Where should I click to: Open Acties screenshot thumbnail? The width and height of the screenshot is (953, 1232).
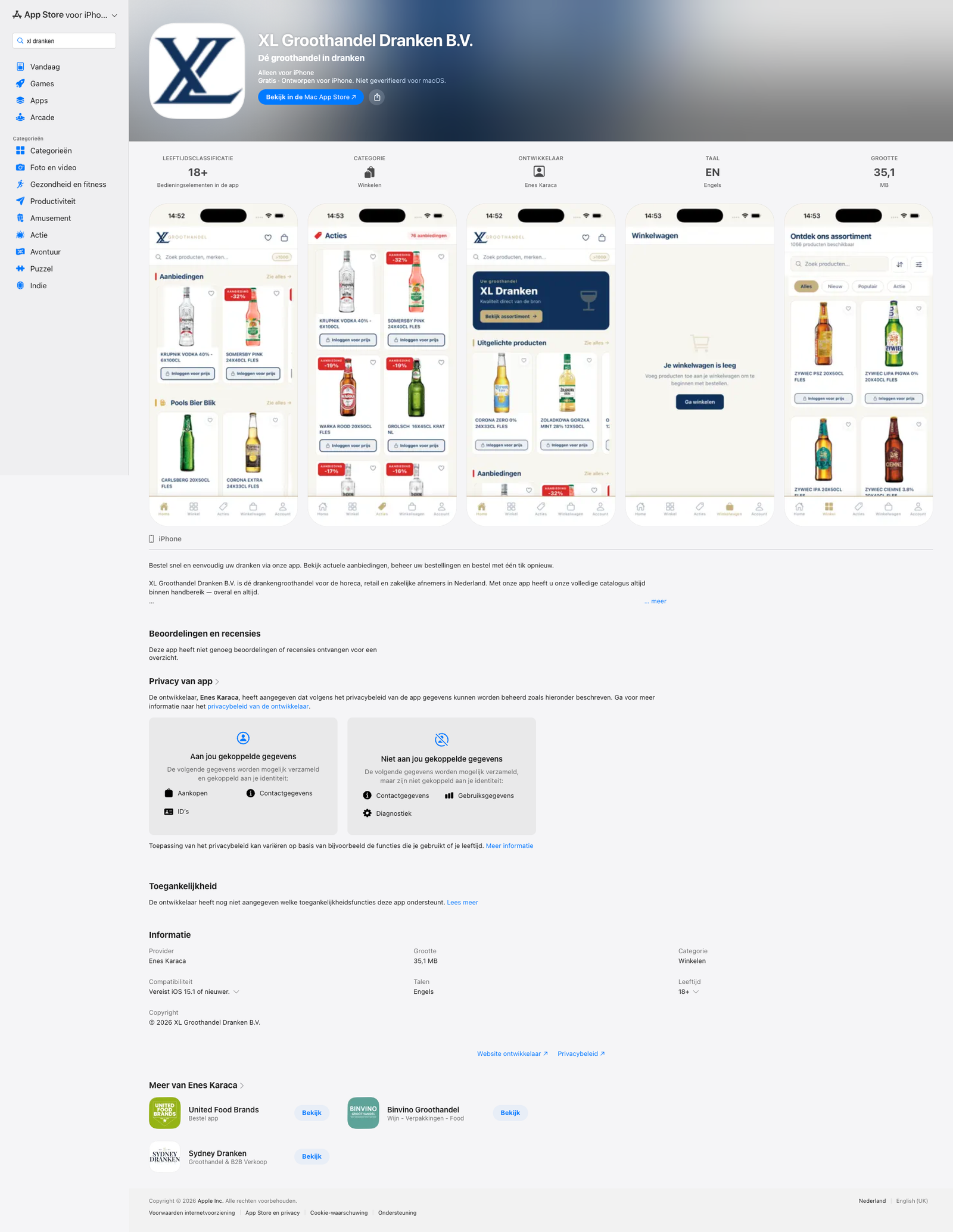(382, 364)
